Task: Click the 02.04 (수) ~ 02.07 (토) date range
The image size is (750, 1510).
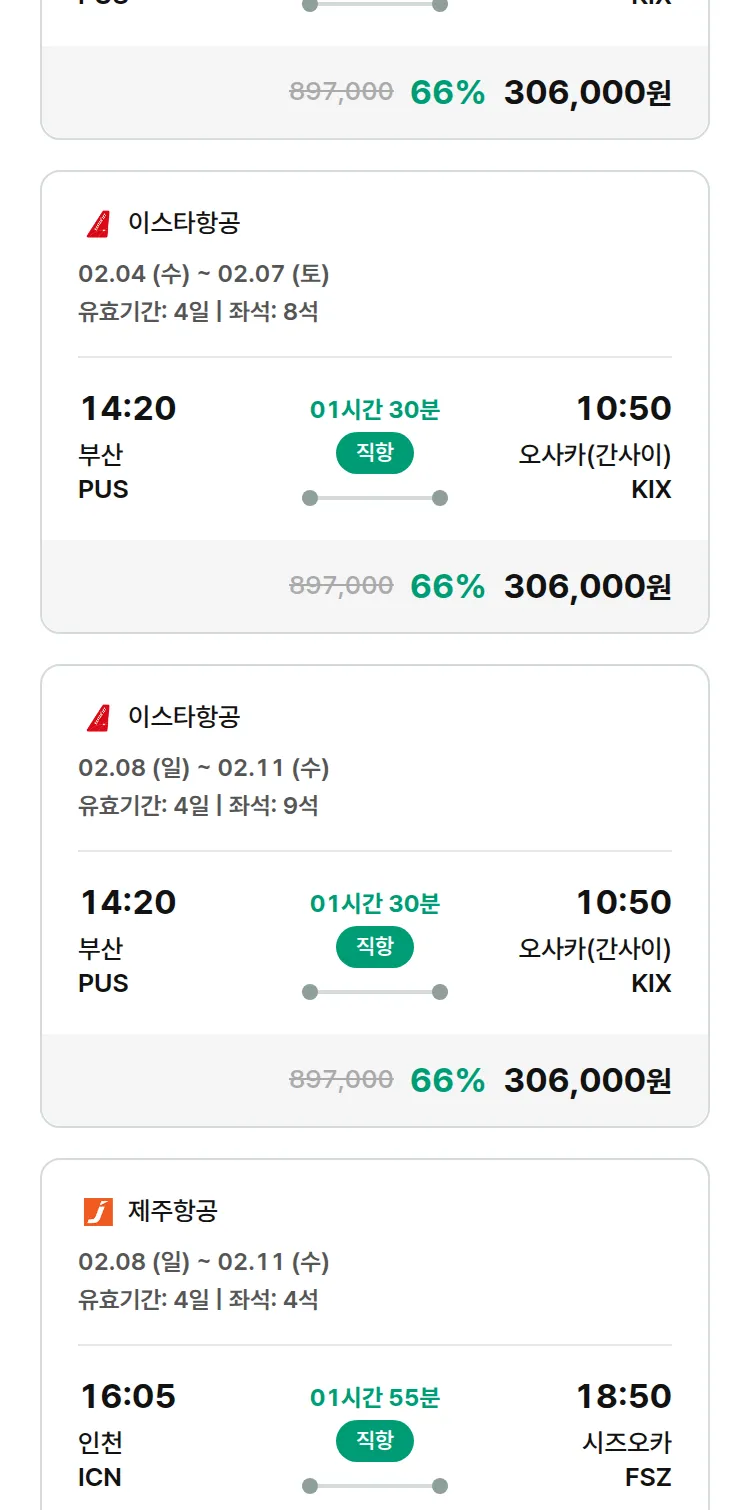Action: pos(204,274)
